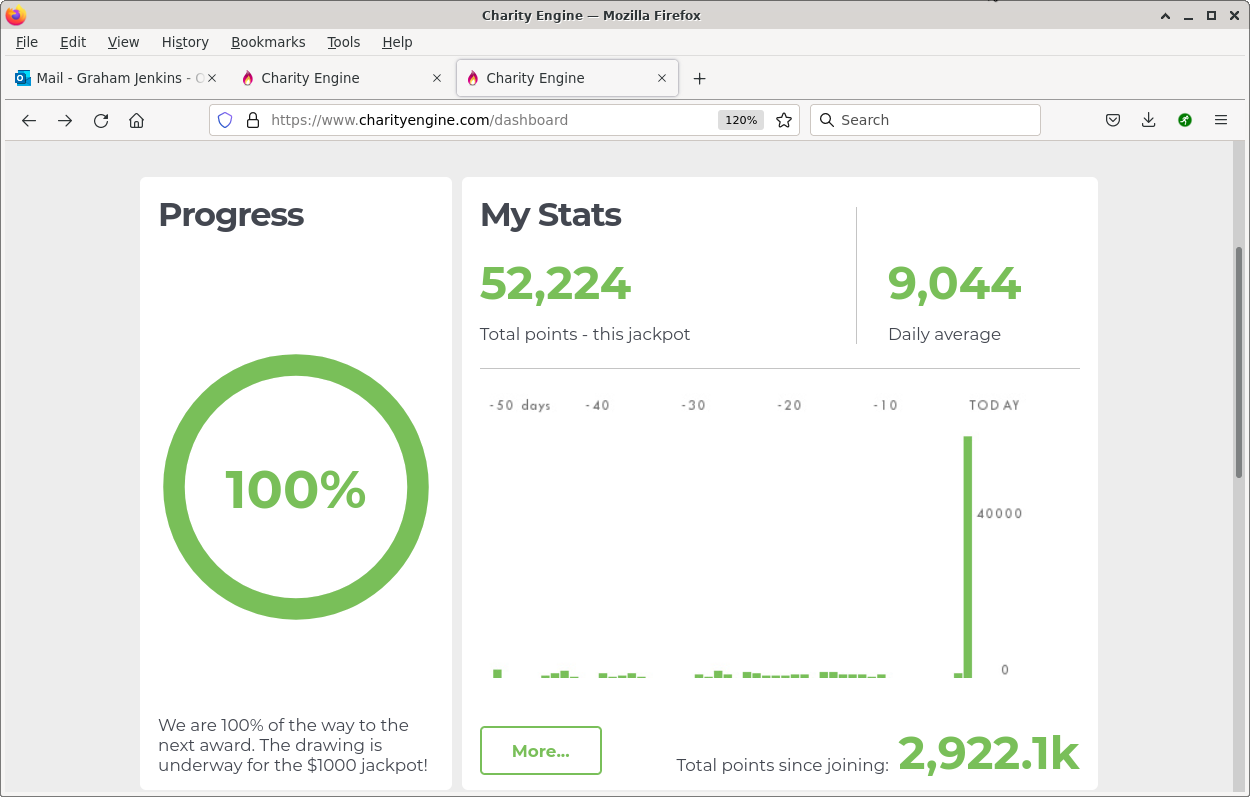Image resolution: width=1250 pixels, height=797 pixels.
Task: Click the 100% progress ring
Action: tap(296, 487)
